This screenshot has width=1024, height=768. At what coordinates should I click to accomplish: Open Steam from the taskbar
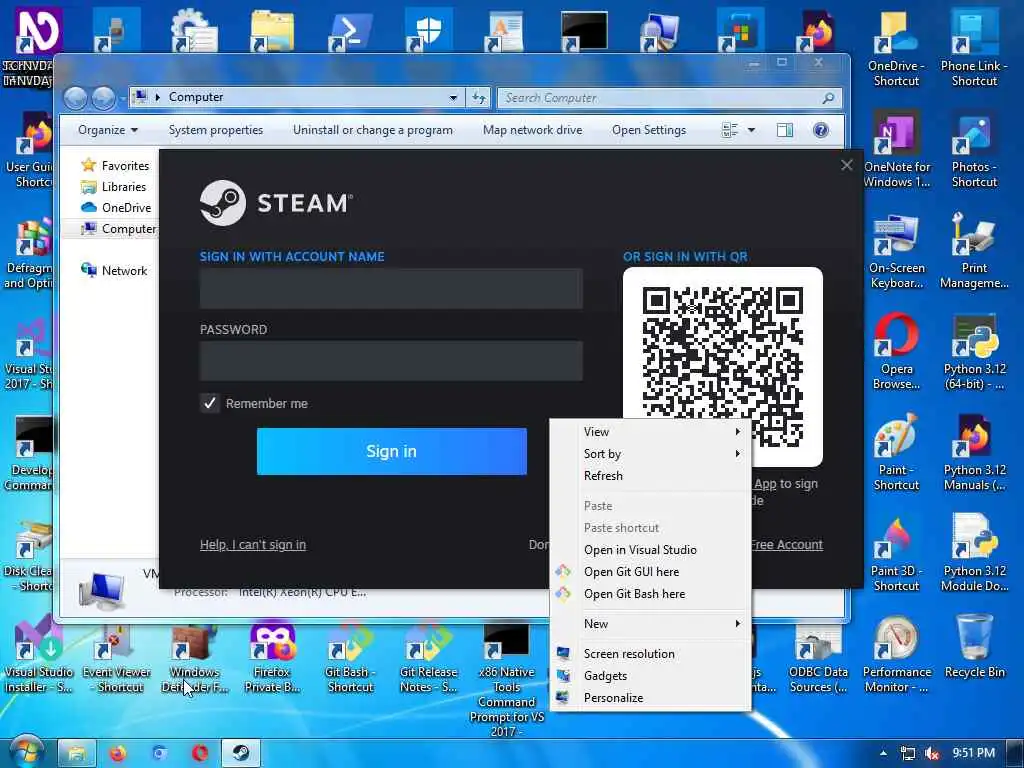[x=240, y=753]
